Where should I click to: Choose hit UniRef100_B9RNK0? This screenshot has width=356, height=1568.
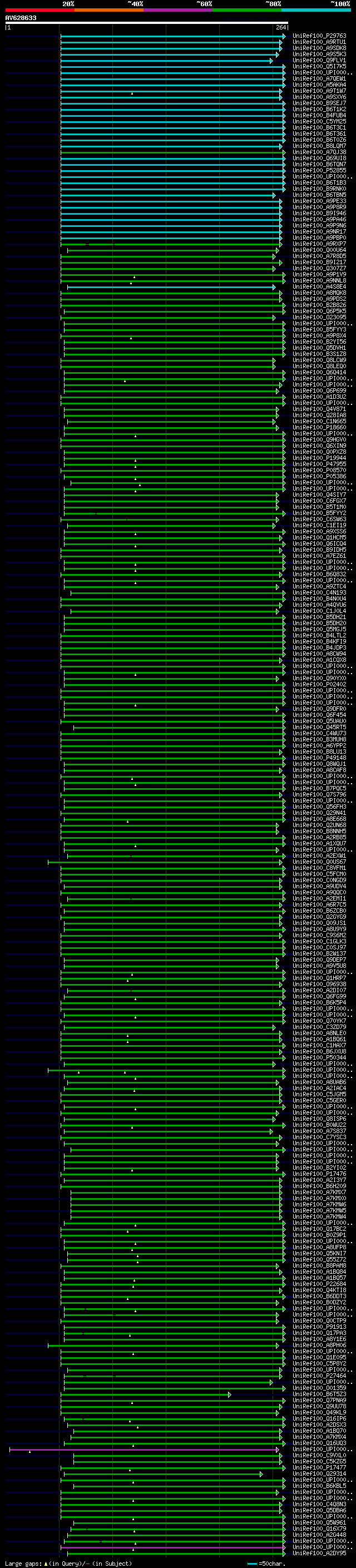[319, 189]
